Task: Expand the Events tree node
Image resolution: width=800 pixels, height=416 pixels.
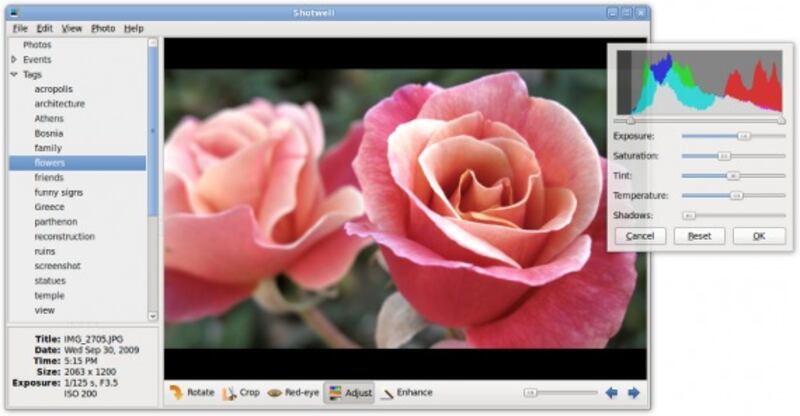Action: point(14,59)
